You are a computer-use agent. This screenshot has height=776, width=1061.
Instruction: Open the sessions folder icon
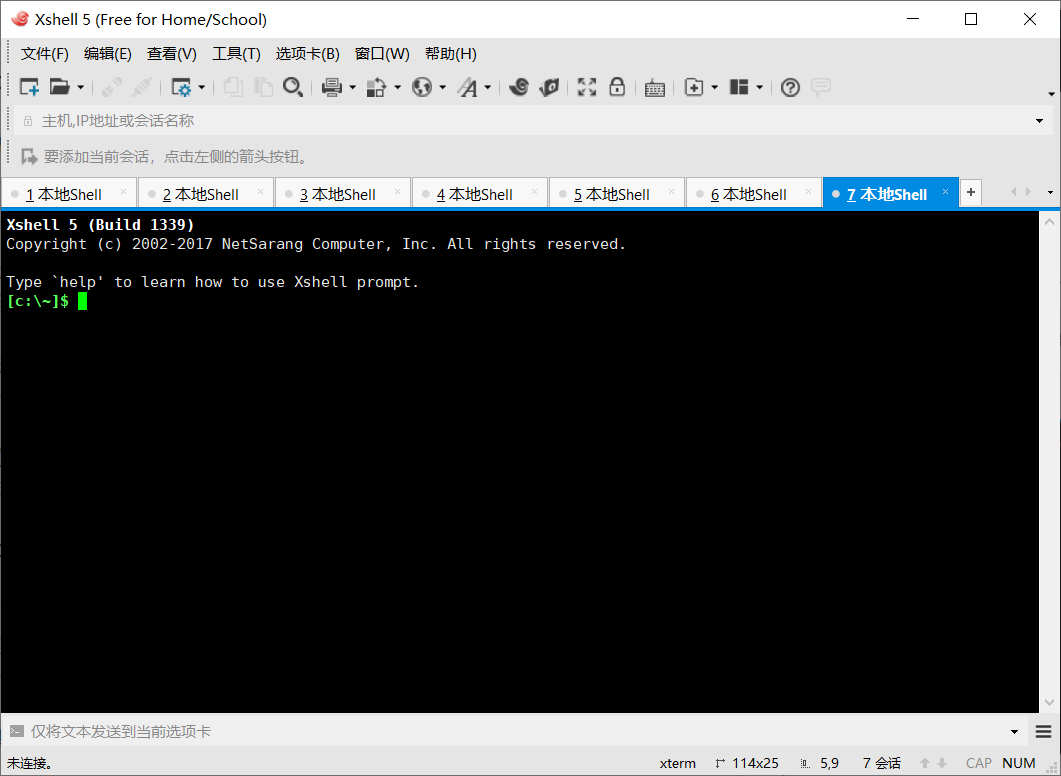click(60, 87)
